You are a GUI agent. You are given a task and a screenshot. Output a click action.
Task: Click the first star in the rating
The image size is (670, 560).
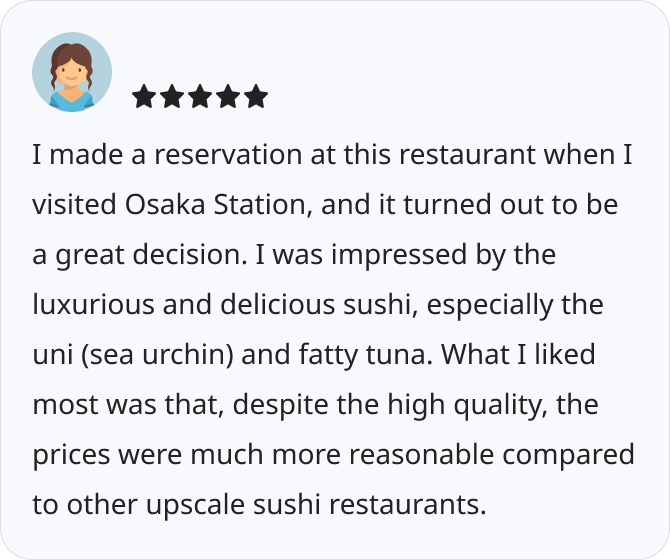[x=144, y=96]
